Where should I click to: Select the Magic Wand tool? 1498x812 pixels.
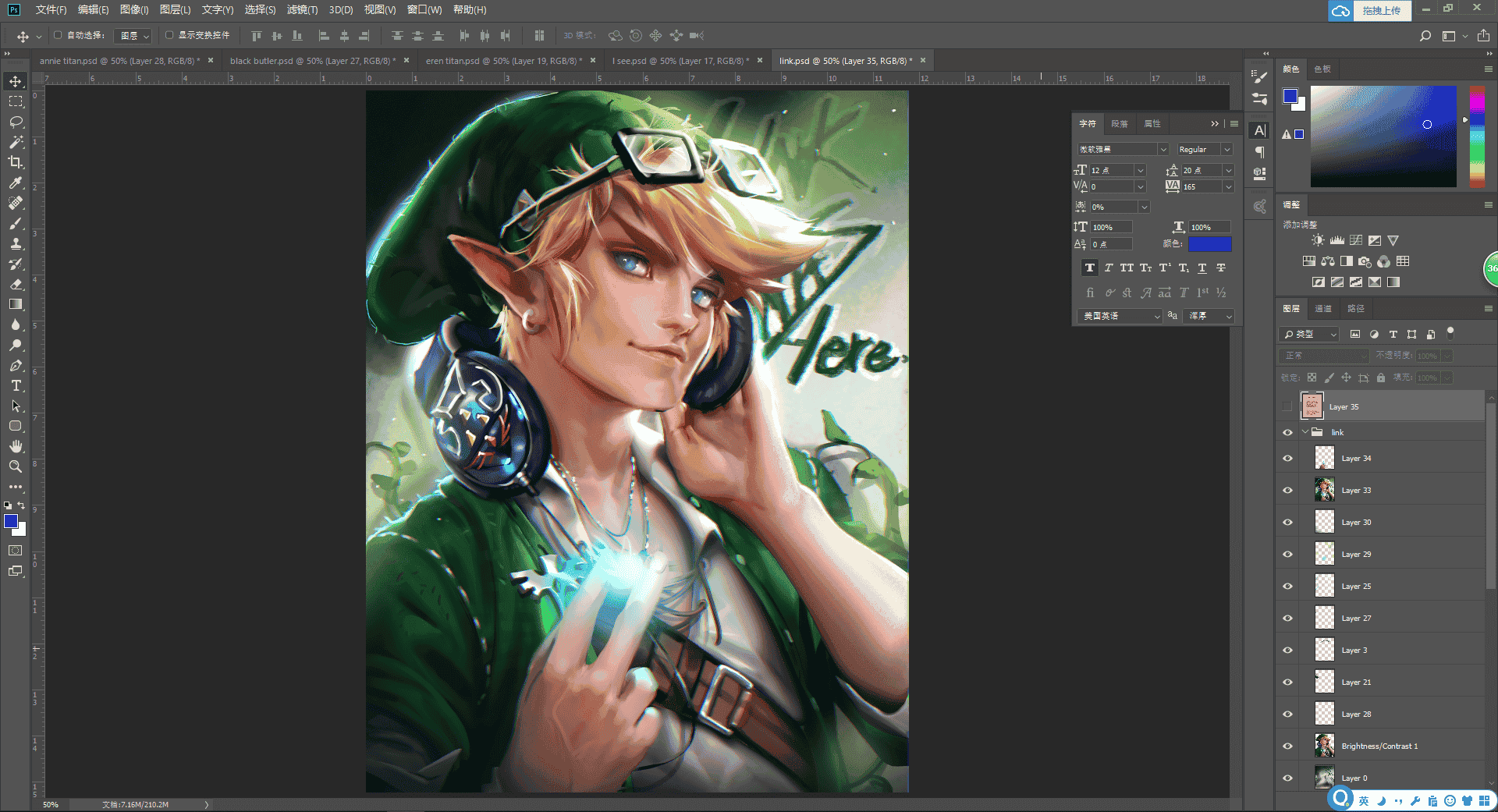(16, 142)
